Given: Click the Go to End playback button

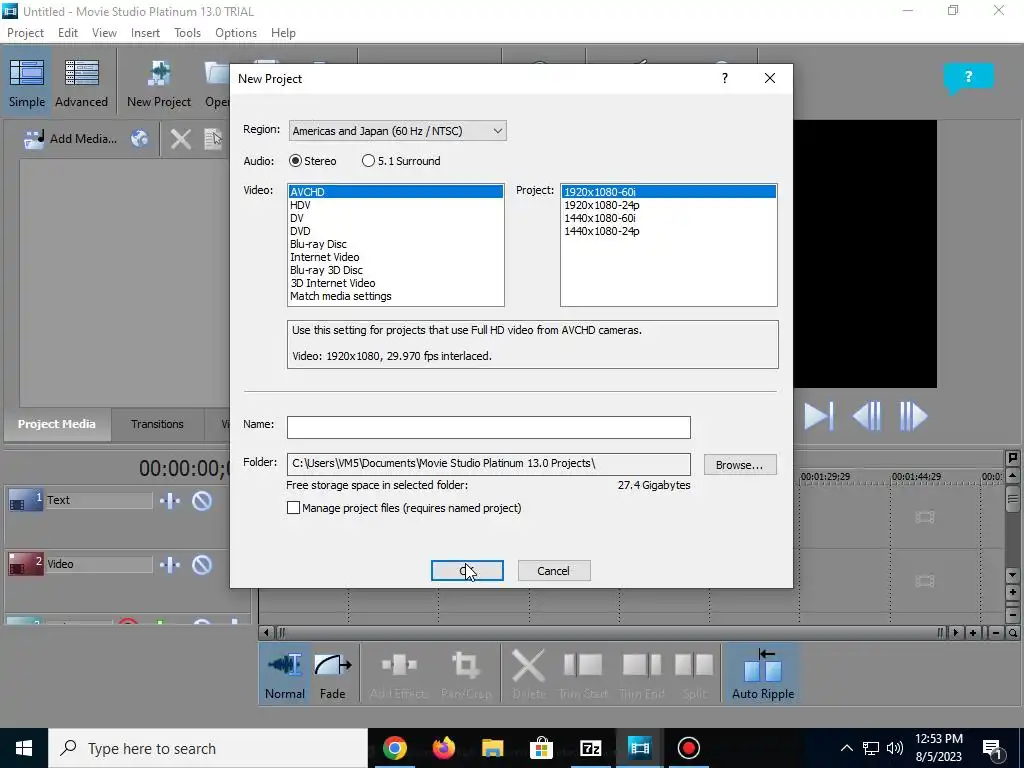Looking at the screenshot, I should [818, 416].
